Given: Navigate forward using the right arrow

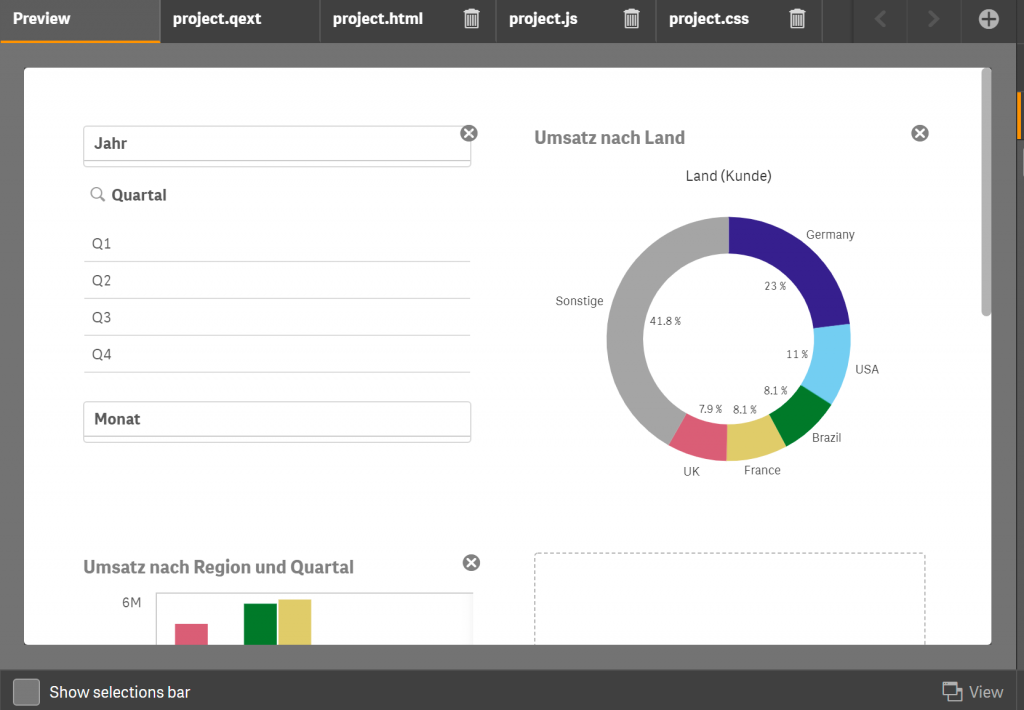Looking at the screenshot, I should [x=931, y=19].
